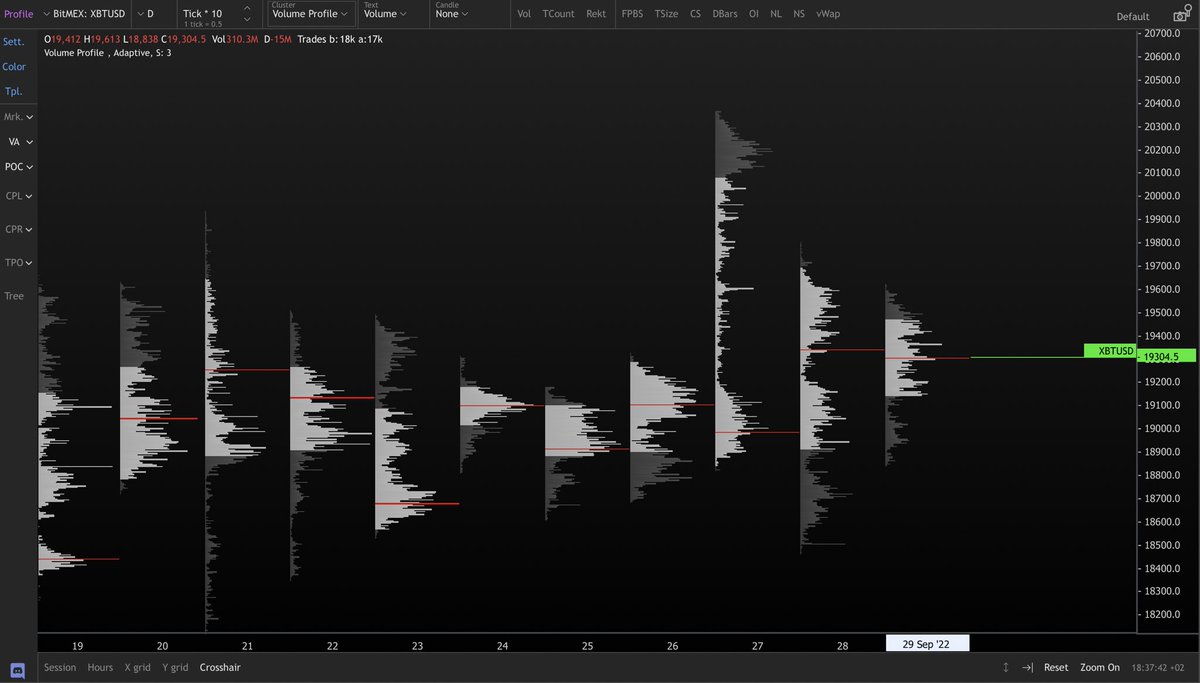Click the OI open interest tool

754,14
